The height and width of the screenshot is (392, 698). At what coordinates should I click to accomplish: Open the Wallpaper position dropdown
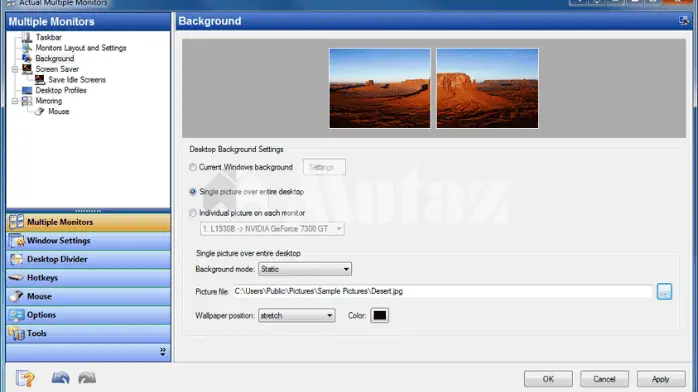(296, 315)
